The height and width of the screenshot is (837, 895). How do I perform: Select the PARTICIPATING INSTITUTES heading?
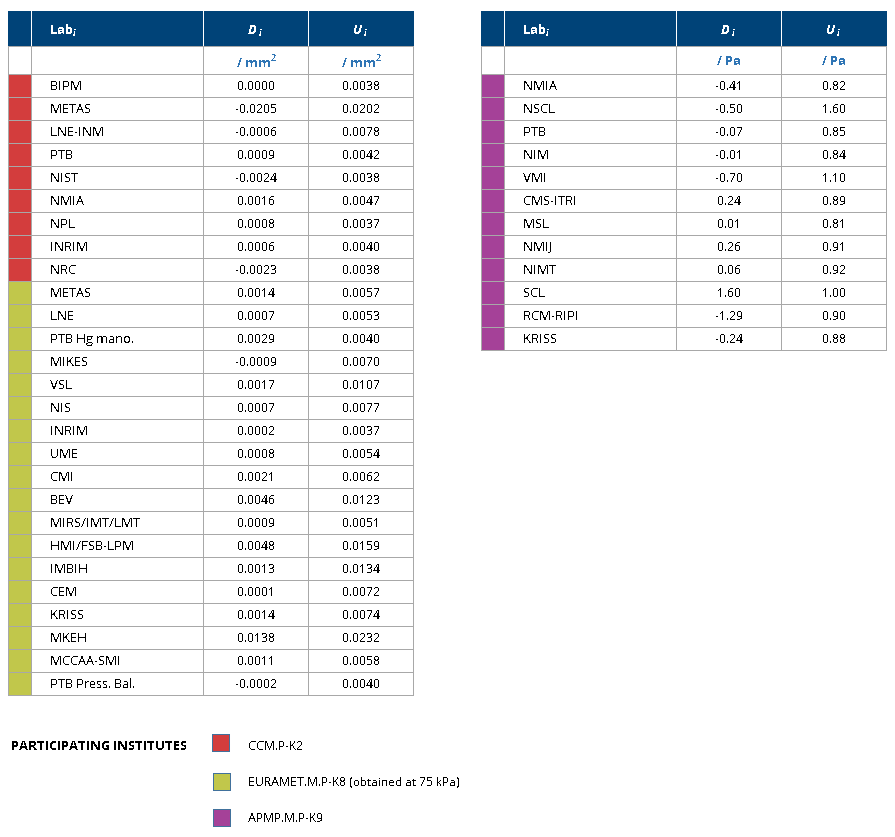pyautogui.click(x=99, y=746)
